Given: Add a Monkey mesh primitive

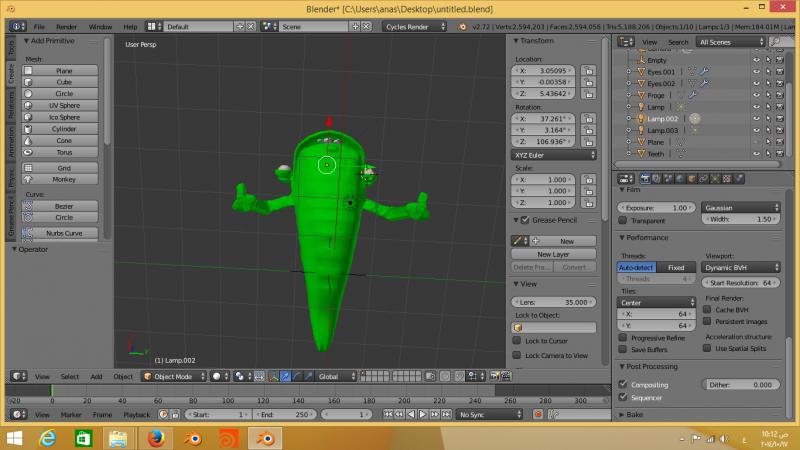Looking at the screenshot, I should tap(64, 180).
